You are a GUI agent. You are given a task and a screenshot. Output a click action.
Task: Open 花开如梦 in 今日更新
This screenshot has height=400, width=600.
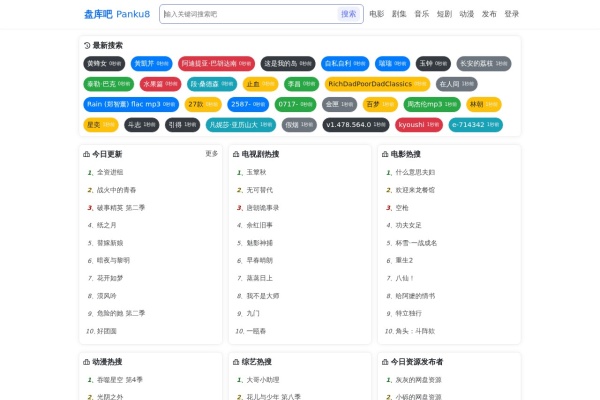(x=110, y=278)
